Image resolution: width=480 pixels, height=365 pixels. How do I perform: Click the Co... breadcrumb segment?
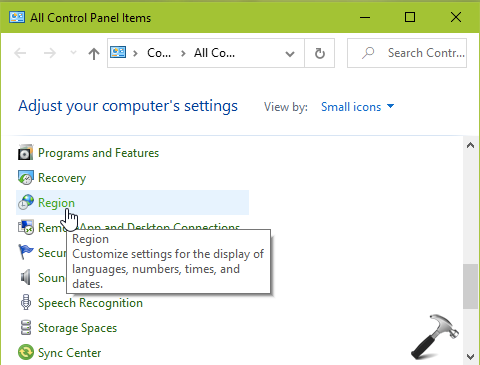point(159,53)
